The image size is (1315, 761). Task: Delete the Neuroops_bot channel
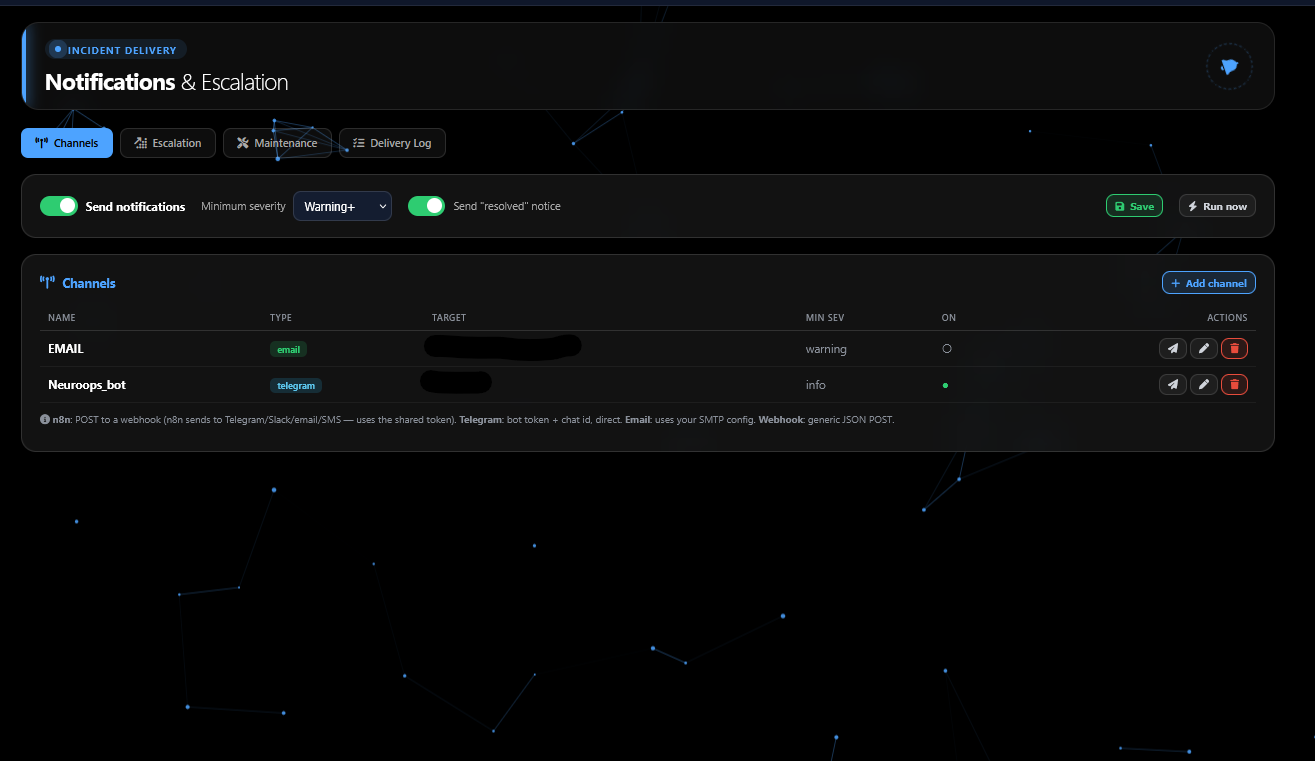click(x=1234, y=385)
